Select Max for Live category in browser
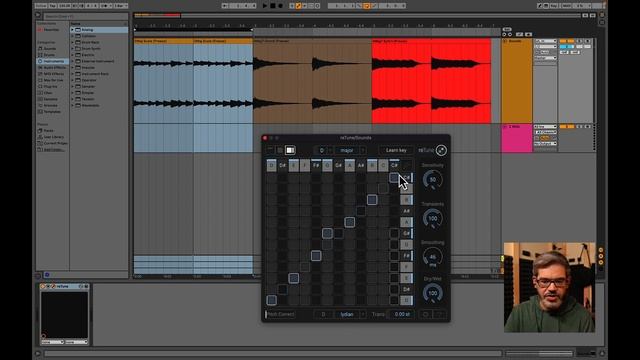The width and height of the screenshot is (640, 360). [53, 80]
